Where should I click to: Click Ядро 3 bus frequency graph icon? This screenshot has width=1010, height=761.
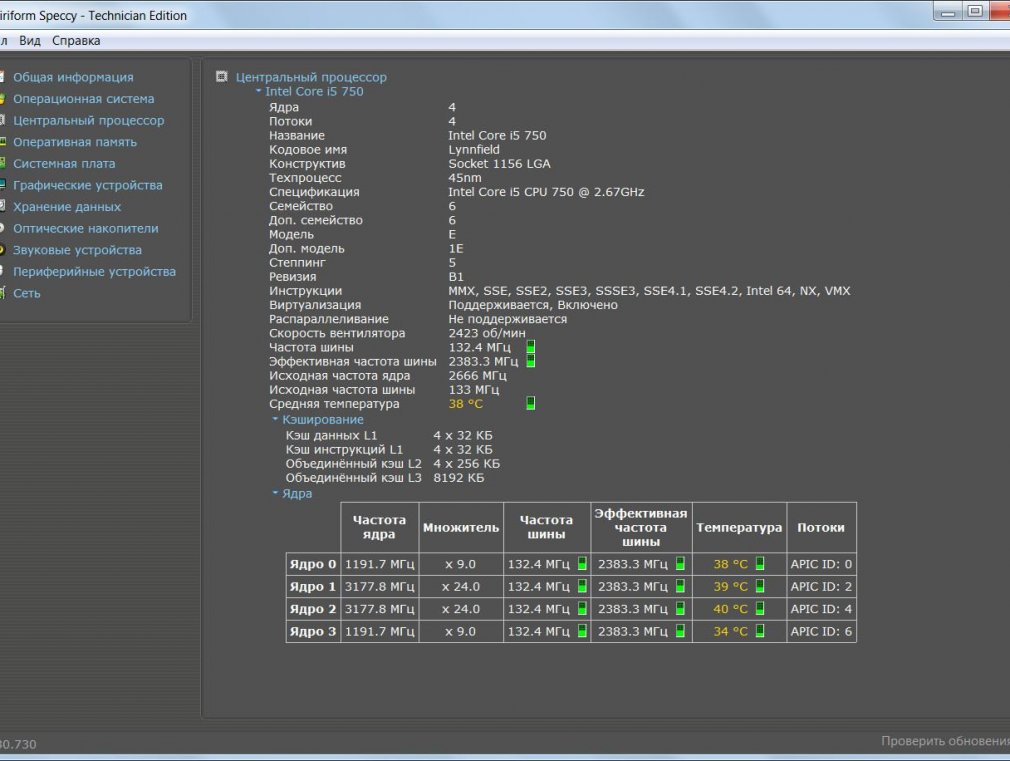582,631
